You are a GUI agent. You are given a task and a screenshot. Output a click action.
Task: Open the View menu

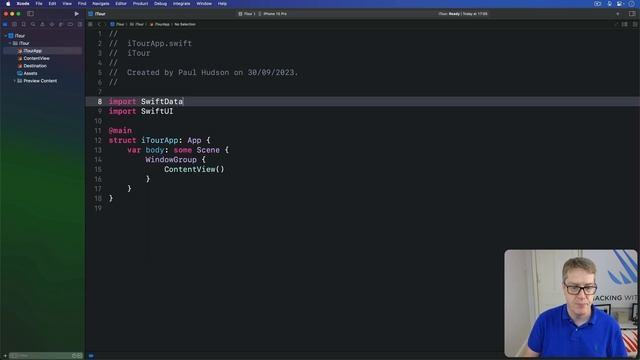tap(67, 4)
